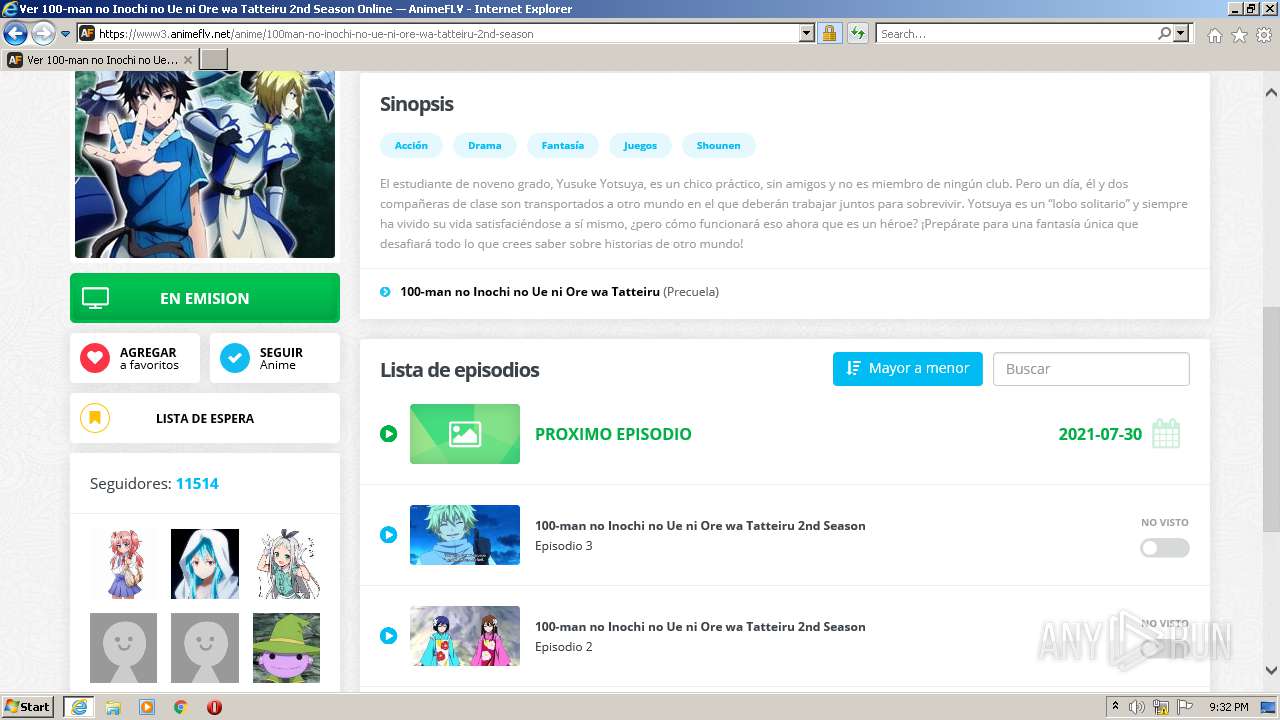This screenshot has width=1280, height=720.
Task: Open the search provider dropdown
Action: [x=1181, y=34]
